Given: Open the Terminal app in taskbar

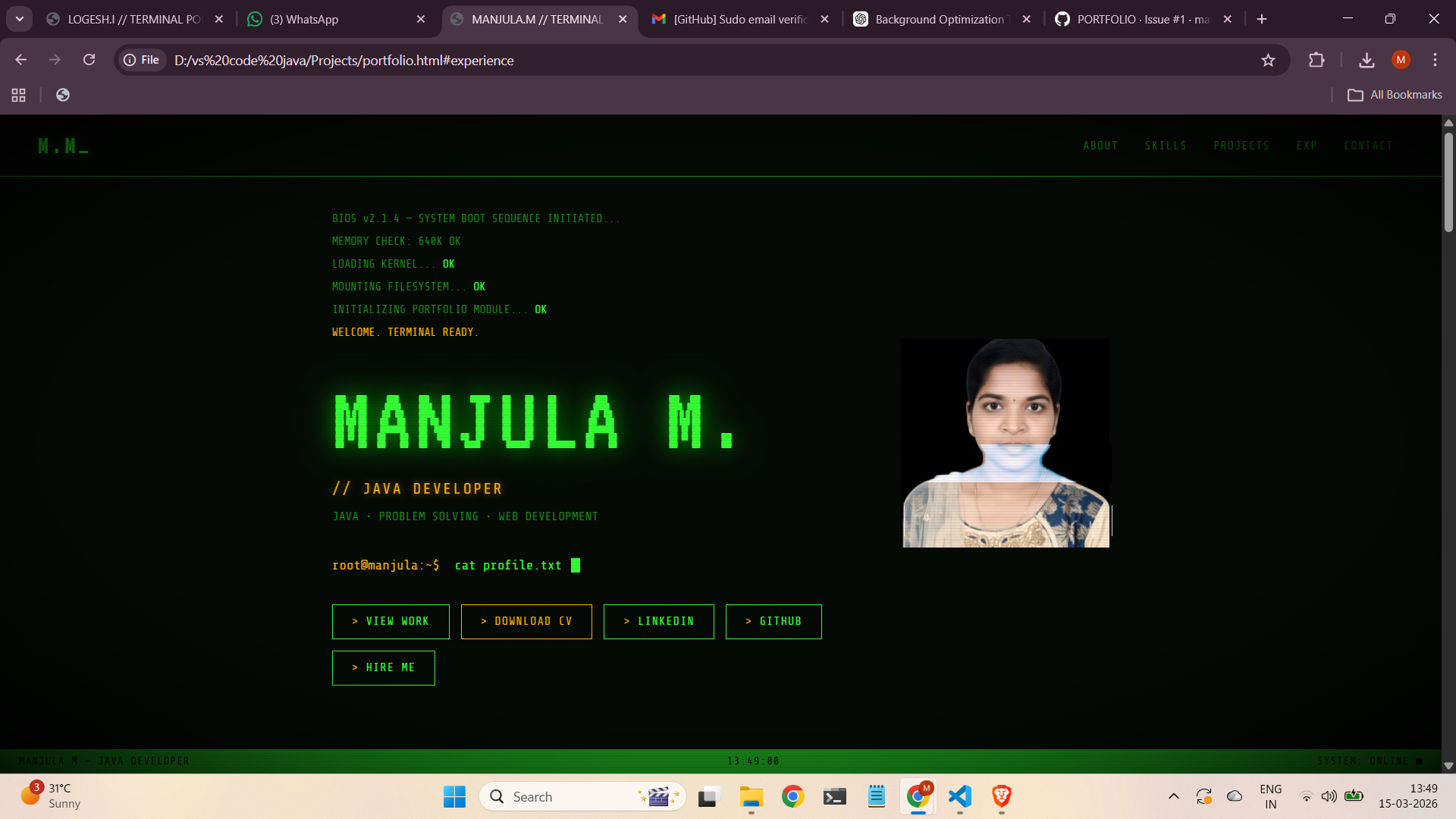Looking at the screenshot, I should [x=834, y=796].
